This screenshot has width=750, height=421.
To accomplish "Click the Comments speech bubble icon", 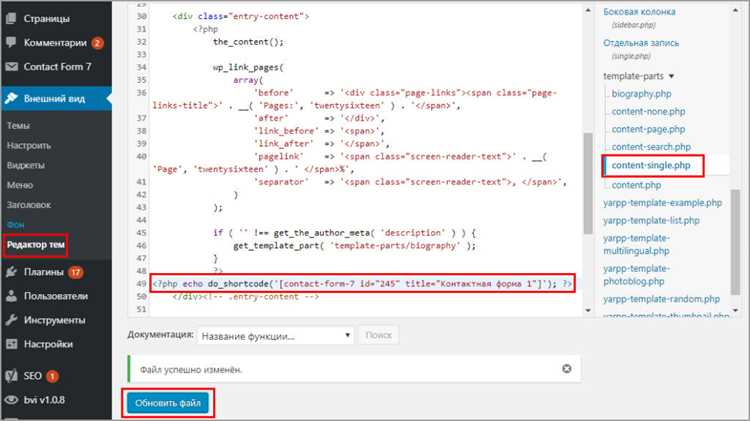I will (11, 43).
